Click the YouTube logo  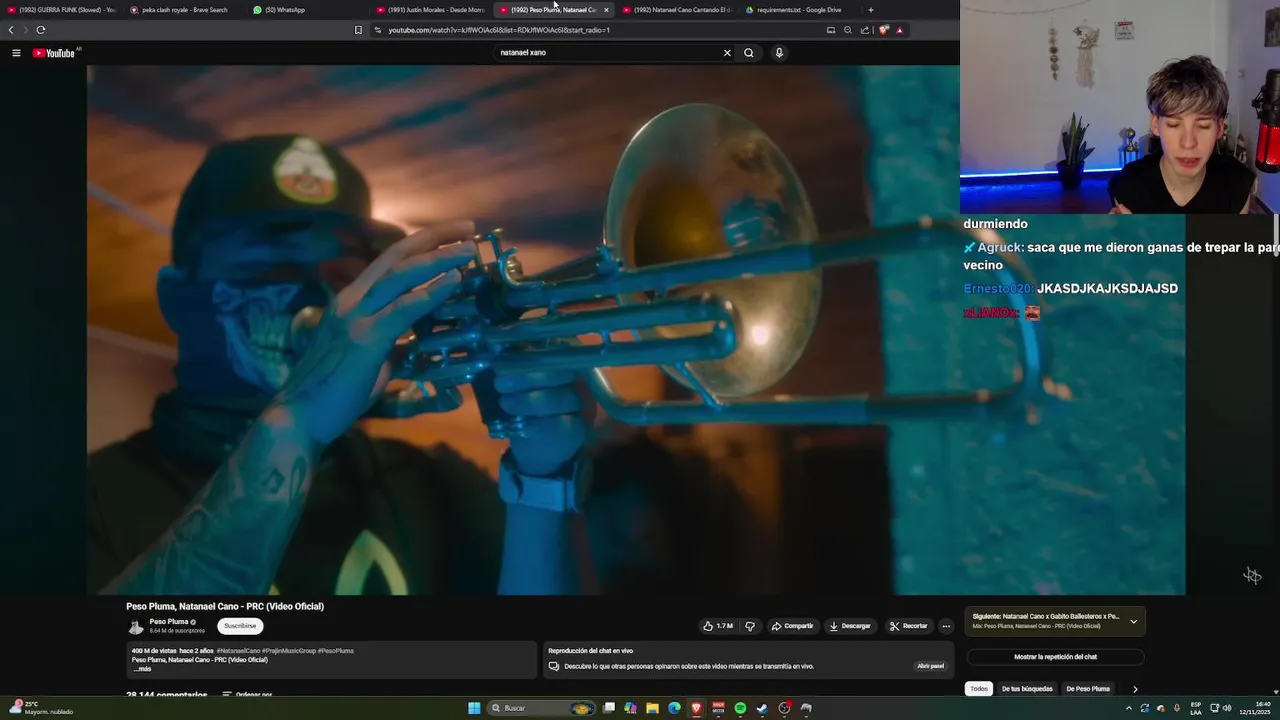tap(54, 53)
